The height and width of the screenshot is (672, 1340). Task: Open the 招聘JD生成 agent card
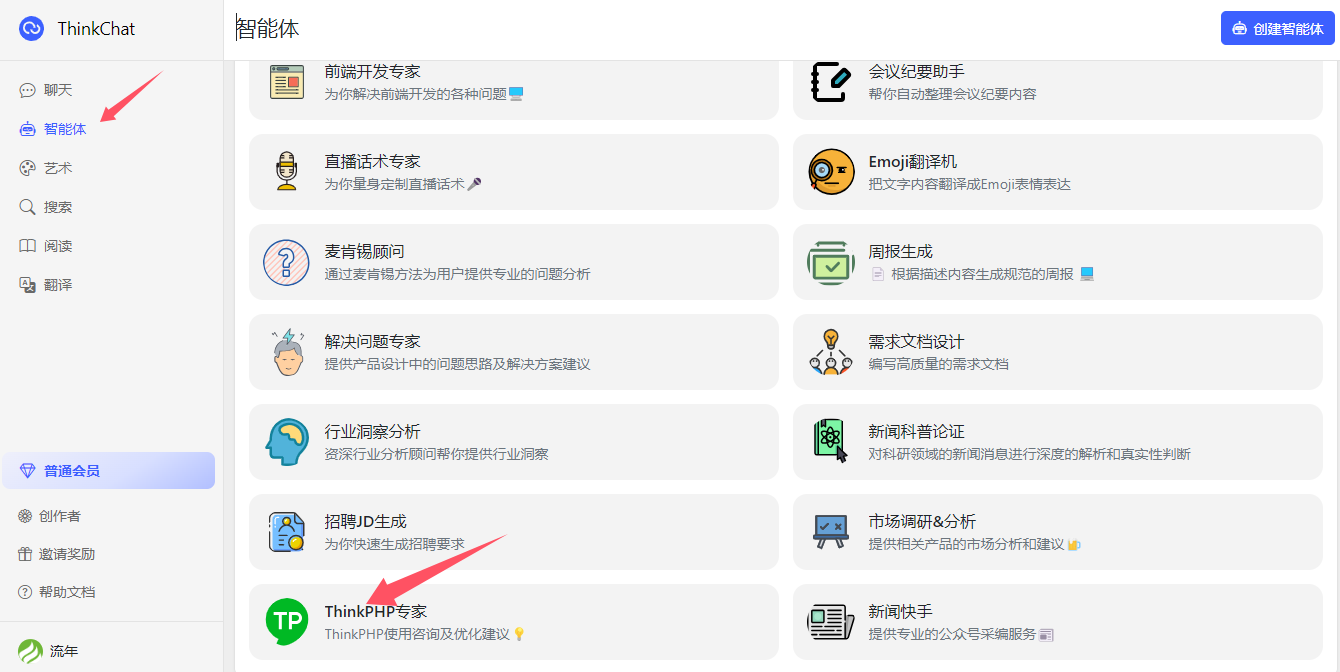pos(514,532)
